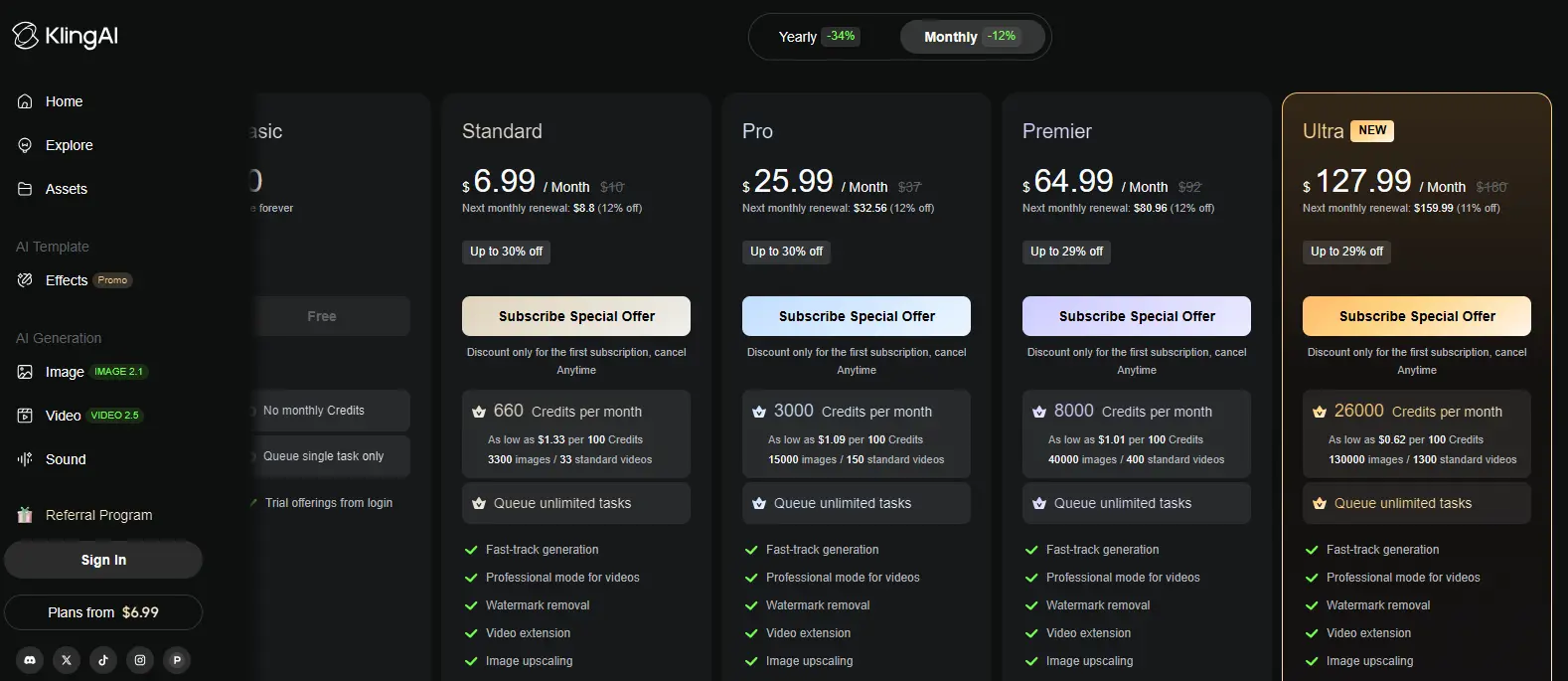This screenshot has height=681, width=1568.
Task: Open the Video generation section
Action: pyautogui.click(x=63, y=416)
